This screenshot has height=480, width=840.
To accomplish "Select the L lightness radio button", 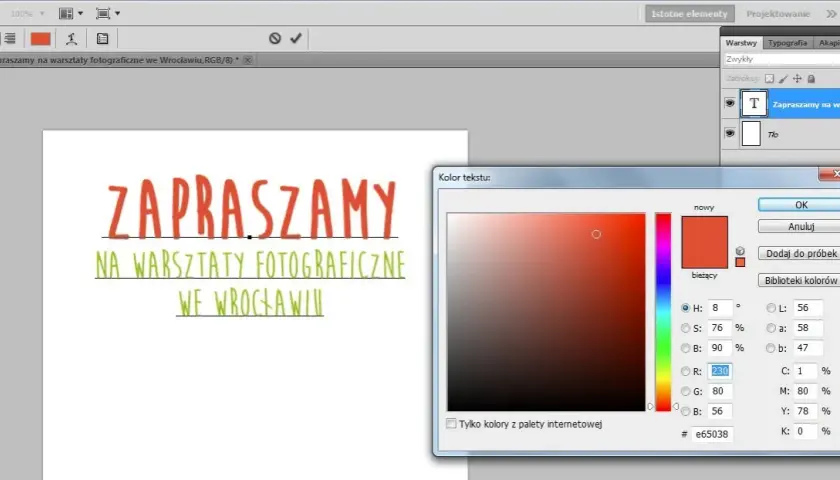I will tap(770, 308).
